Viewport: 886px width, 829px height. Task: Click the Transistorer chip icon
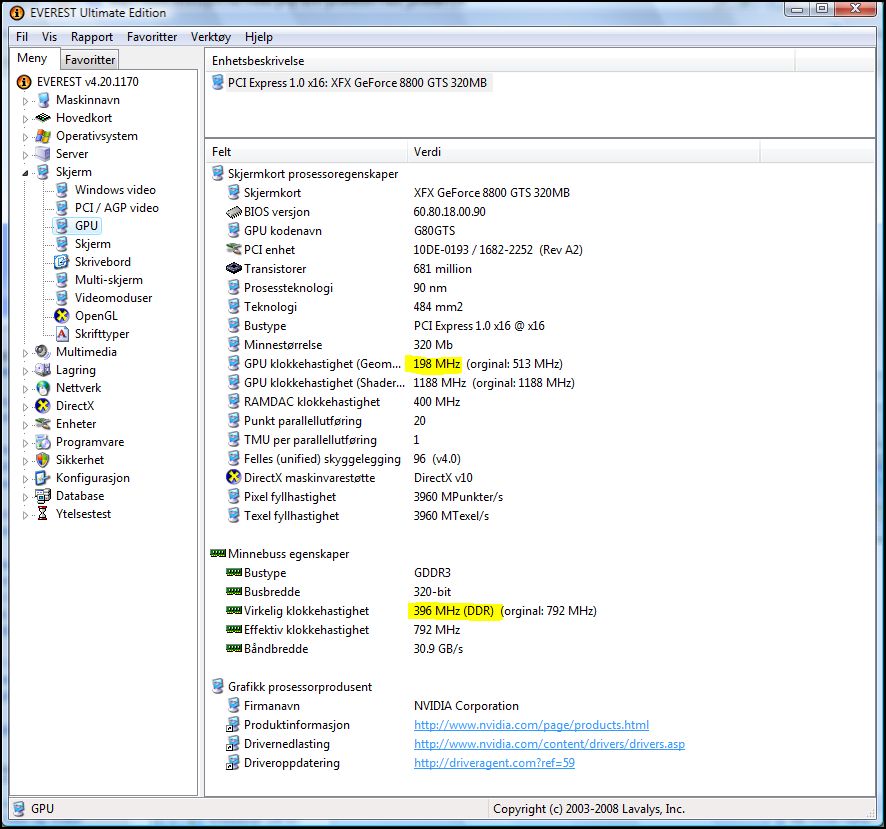coord(234,268)
